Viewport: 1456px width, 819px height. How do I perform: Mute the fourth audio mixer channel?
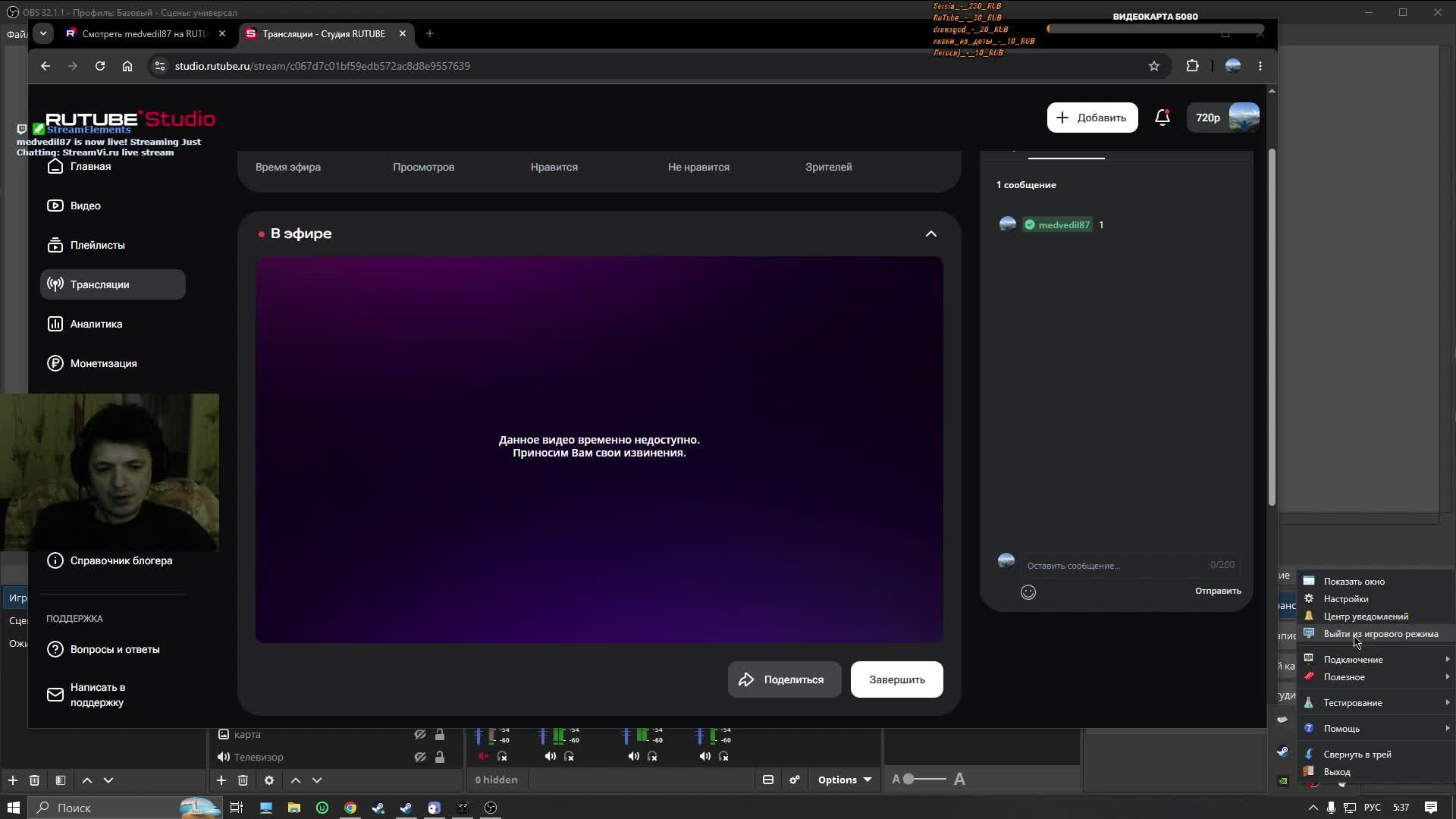705,757
